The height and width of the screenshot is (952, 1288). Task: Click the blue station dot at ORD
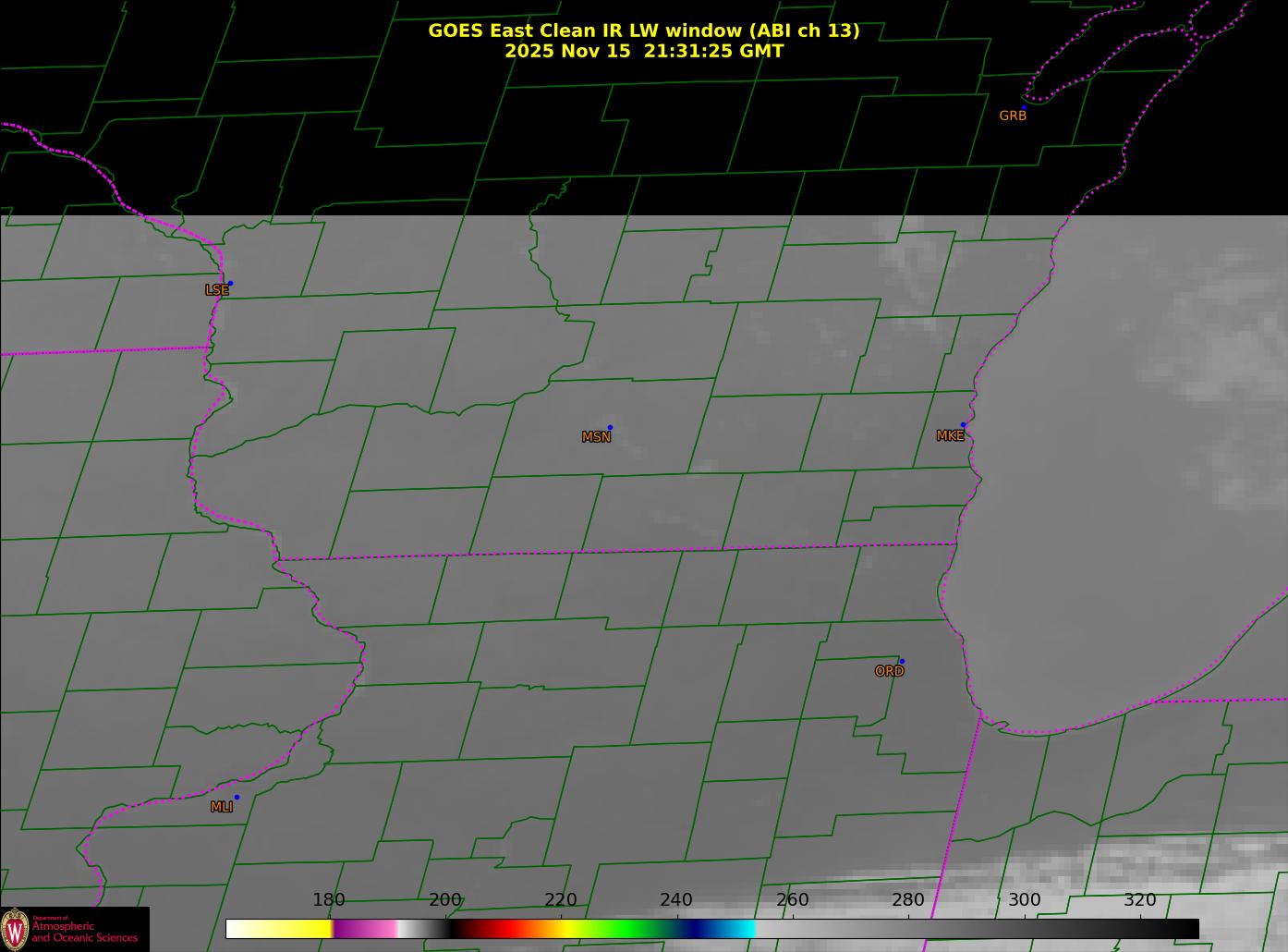(x=902, y=662)
